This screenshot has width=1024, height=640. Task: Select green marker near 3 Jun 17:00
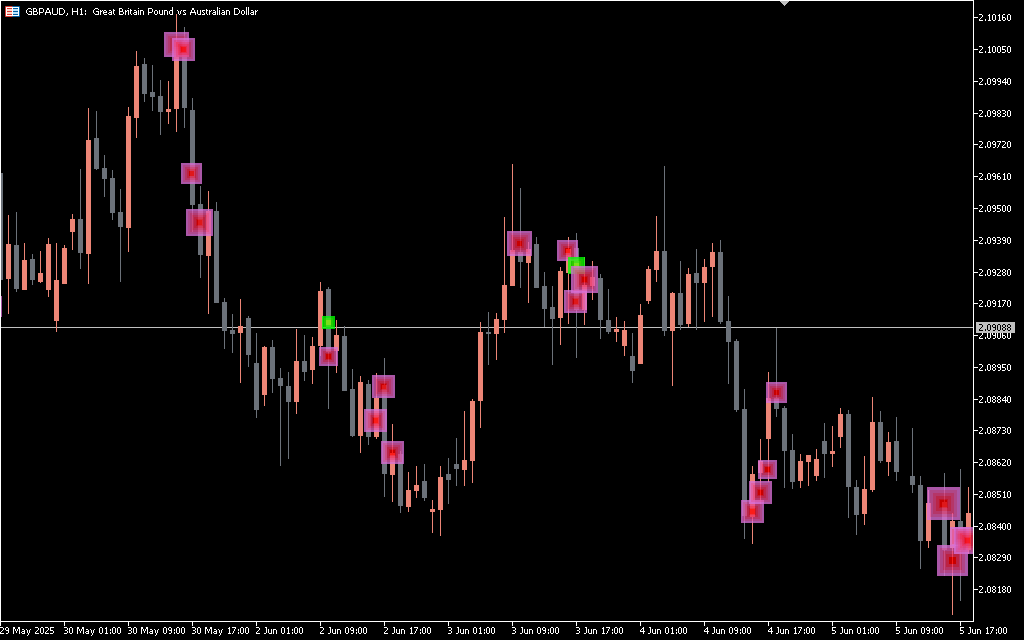[575, 264]
